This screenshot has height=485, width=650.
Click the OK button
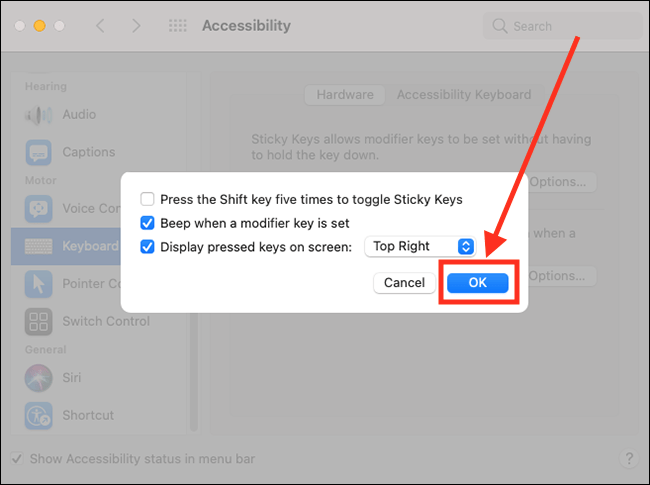click(x=478, y=283)
